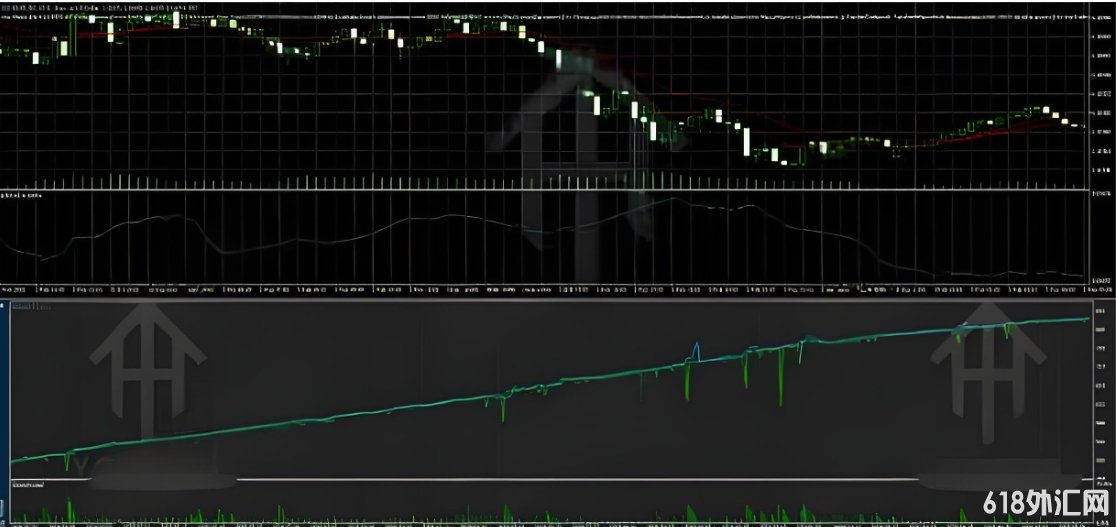
Task: Click the green histogram panel's name label
Action: [27, 484]
